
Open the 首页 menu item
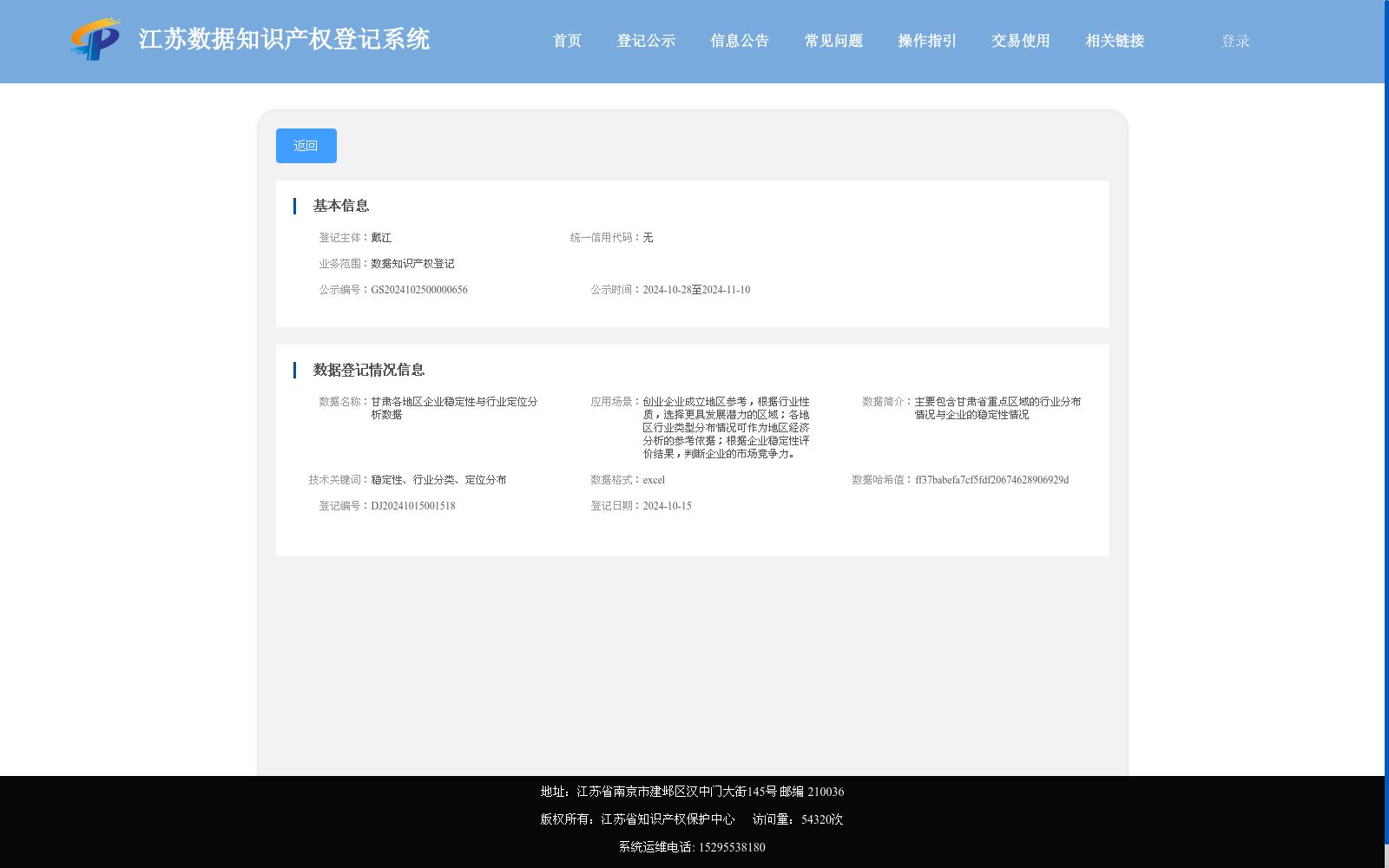tap(567, 41)
